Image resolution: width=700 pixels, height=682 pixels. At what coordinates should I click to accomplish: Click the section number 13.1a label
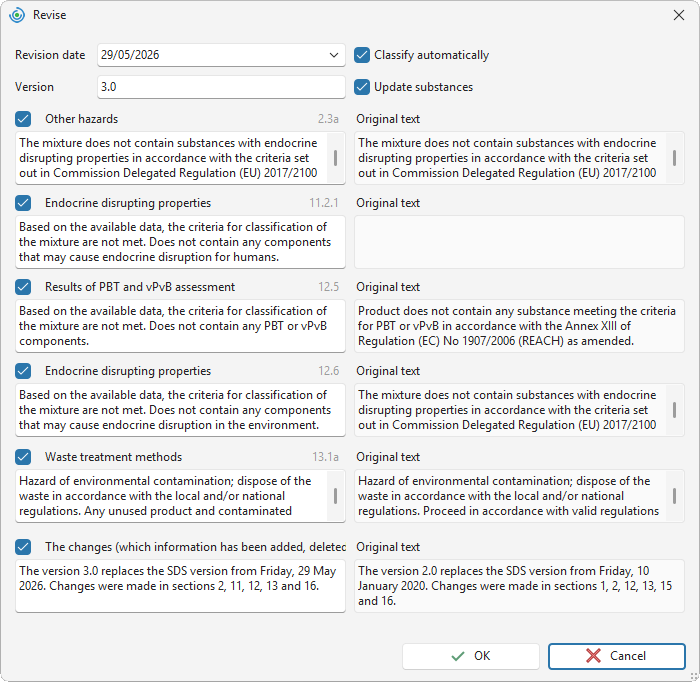325,457
